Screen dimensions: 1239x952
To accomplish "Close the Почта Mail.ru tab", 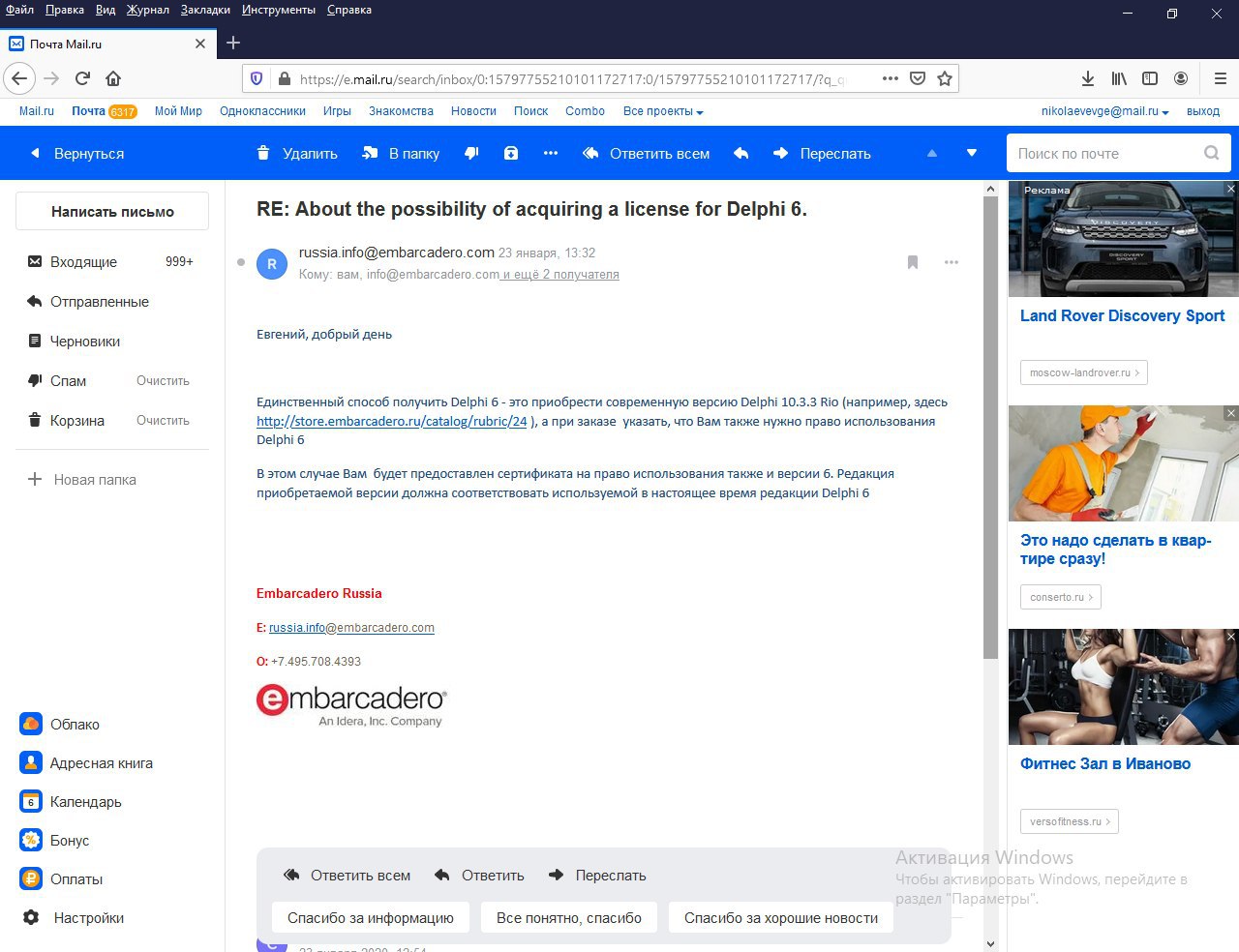I will click(200, 44).
